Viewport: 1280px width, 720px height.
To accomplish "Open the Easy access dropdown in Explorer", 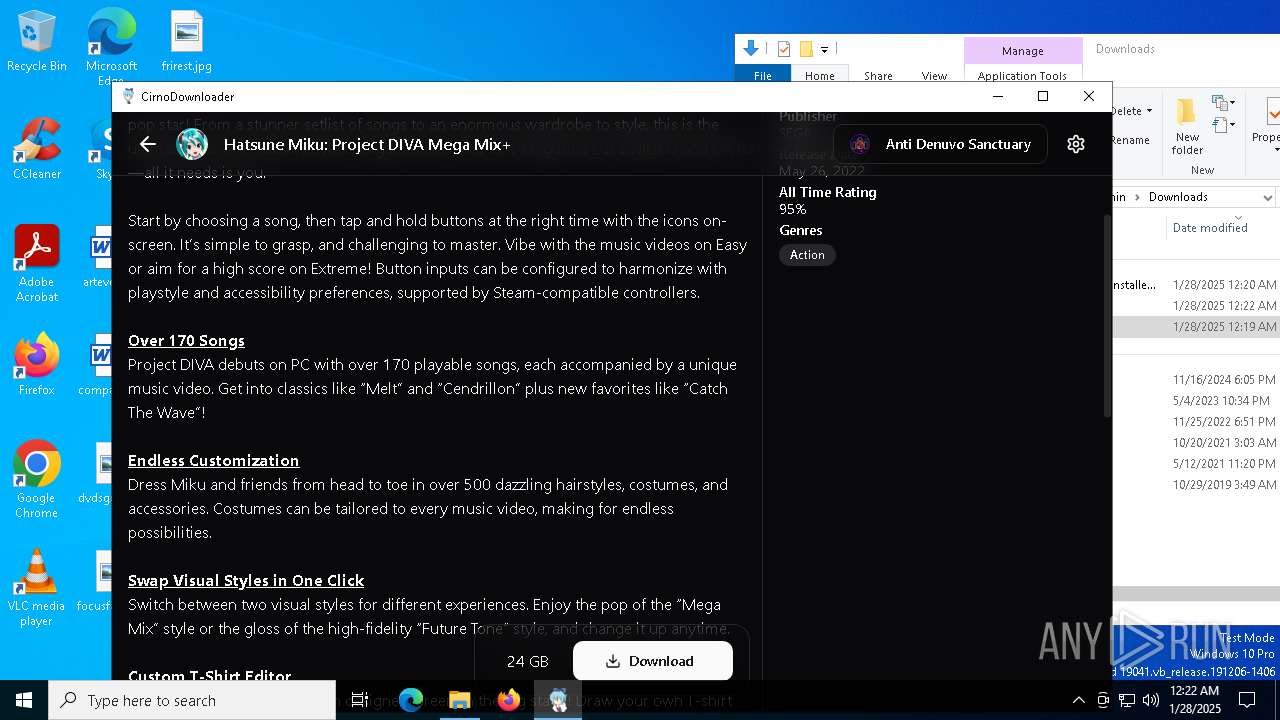I will click(x=1223, y=125).
